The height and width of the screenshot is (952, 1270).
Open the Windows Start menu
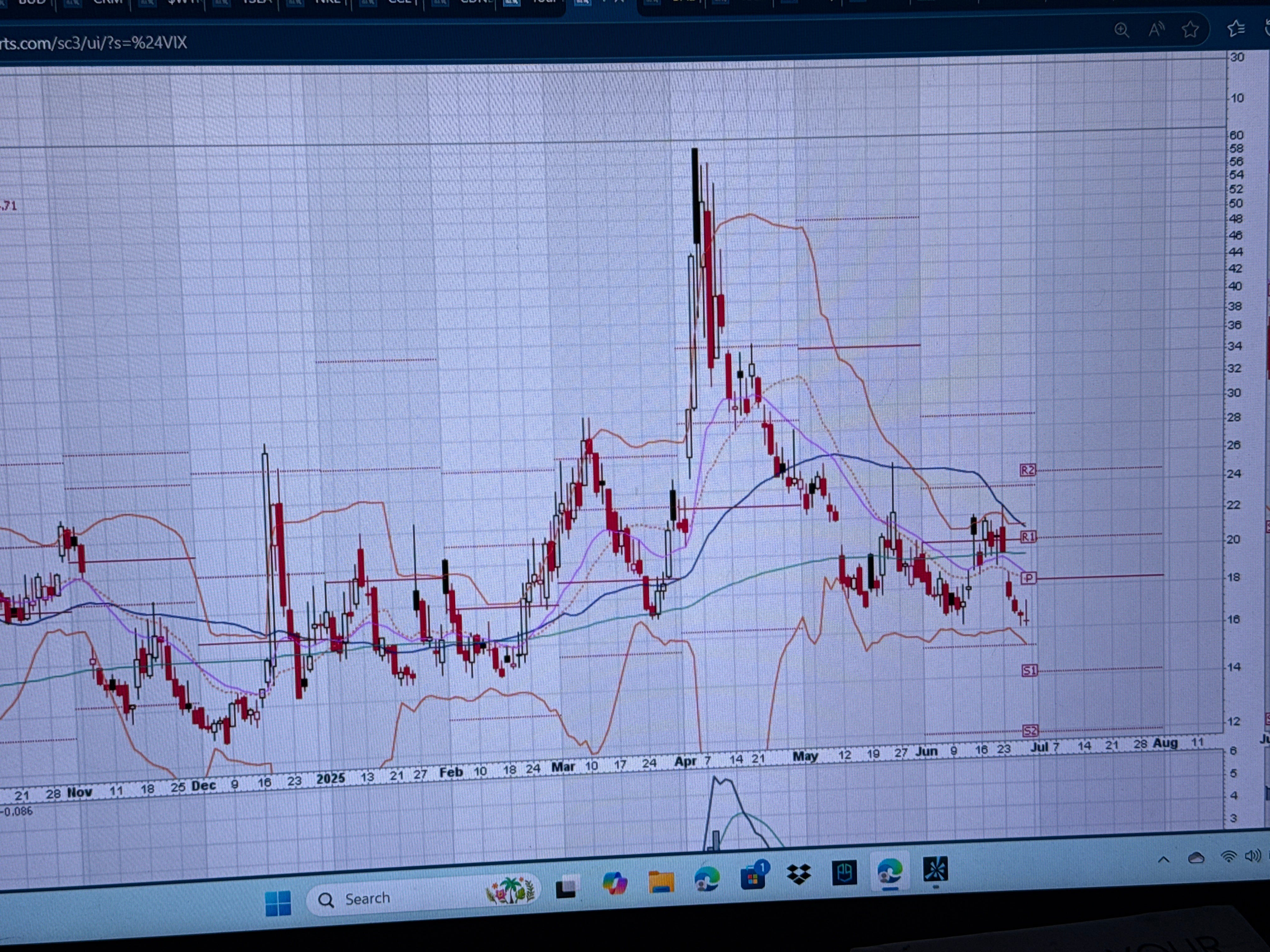(278, 903)
